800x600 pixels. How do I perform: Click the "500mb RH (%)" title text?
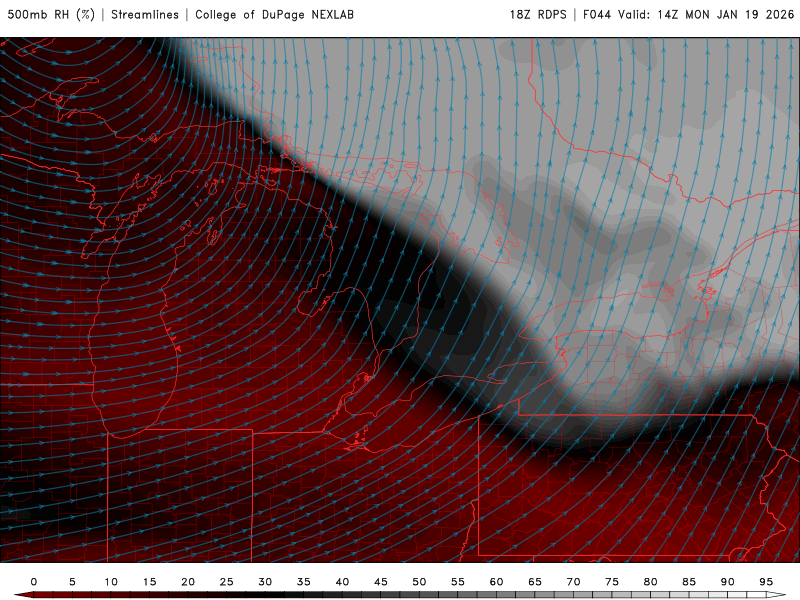(x=51, y=15)
